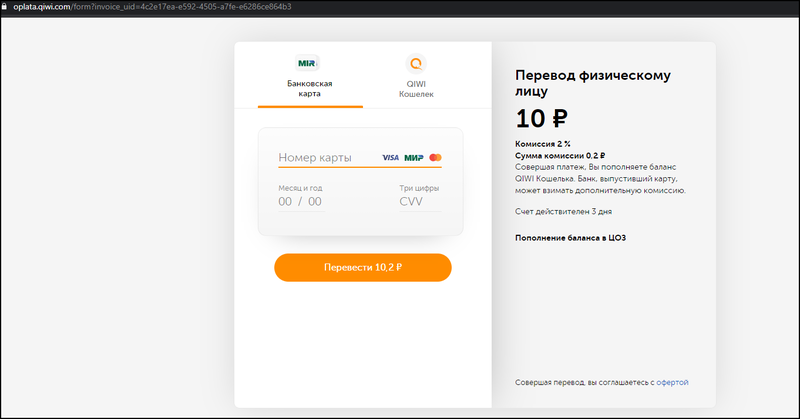Click the MIR card icon
The height and width of the screenshot is (419, 800).
pos(307,63)
